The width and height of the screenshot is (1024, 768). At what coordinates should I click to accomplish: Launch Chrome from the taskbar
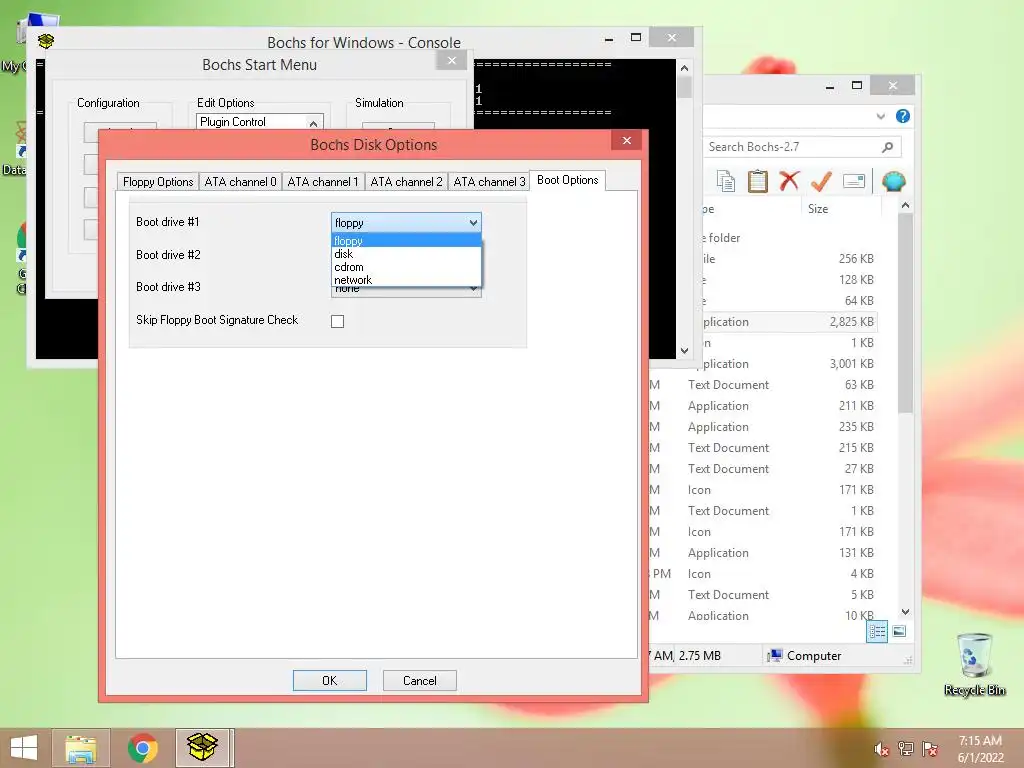pos(142,748)
